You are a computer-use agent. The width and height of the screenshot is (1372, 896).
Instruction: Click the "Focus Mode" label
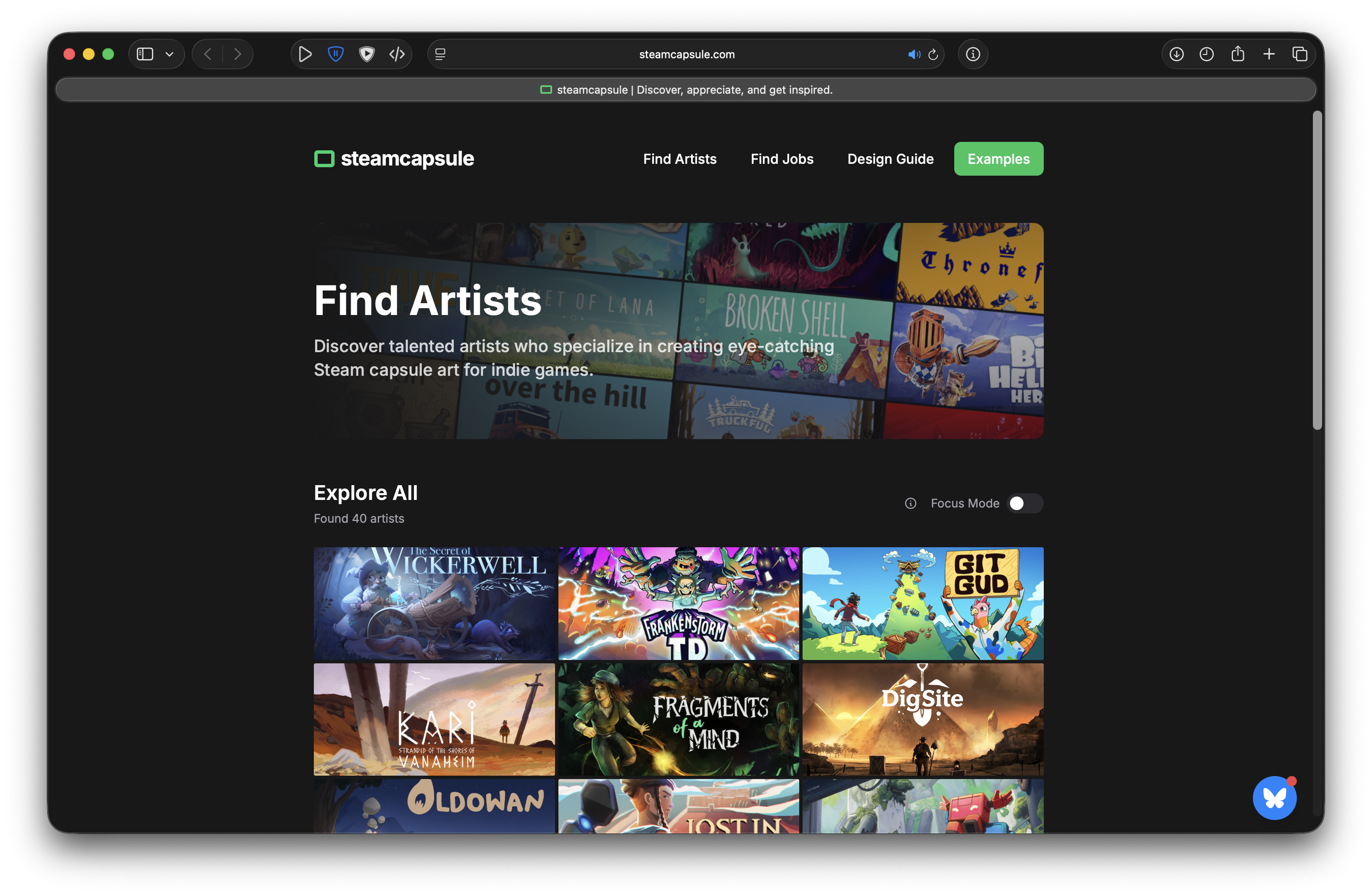point(965,504)
